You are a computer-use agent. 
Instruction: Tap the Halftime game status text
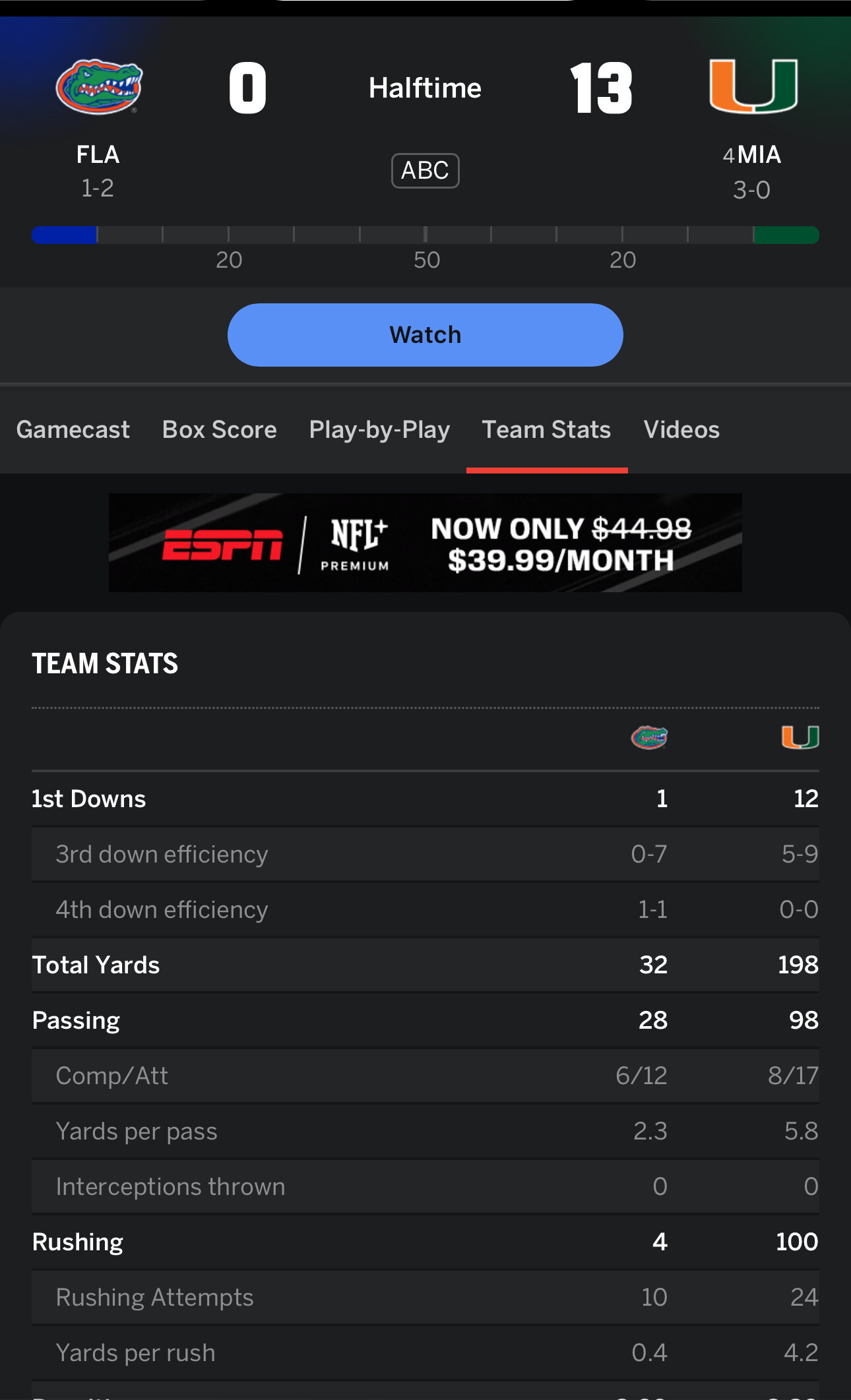425,88
